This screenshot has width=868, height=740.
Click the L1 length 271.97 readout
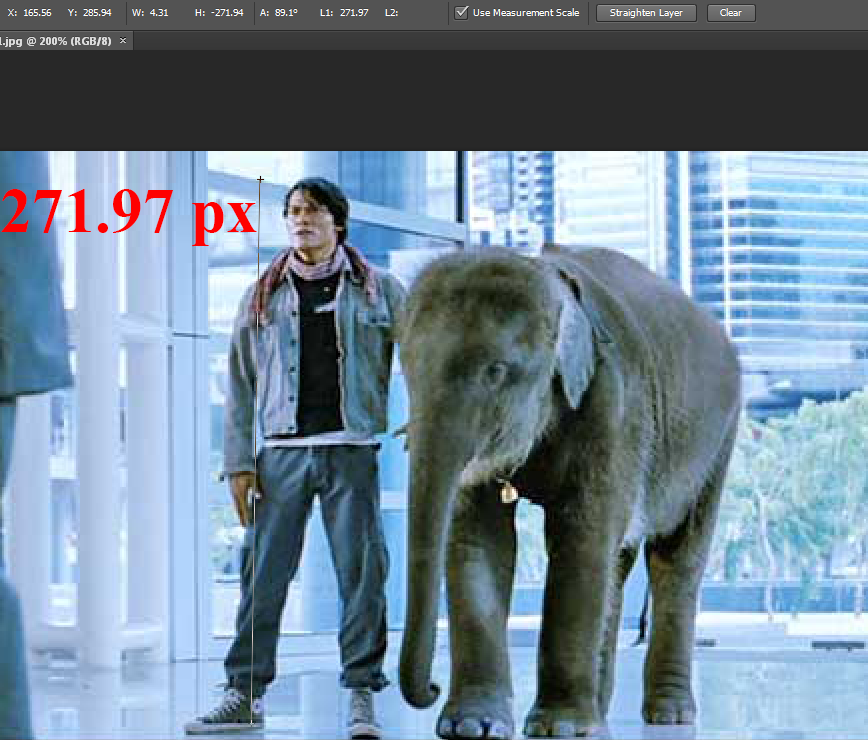[x=354, y=13]
